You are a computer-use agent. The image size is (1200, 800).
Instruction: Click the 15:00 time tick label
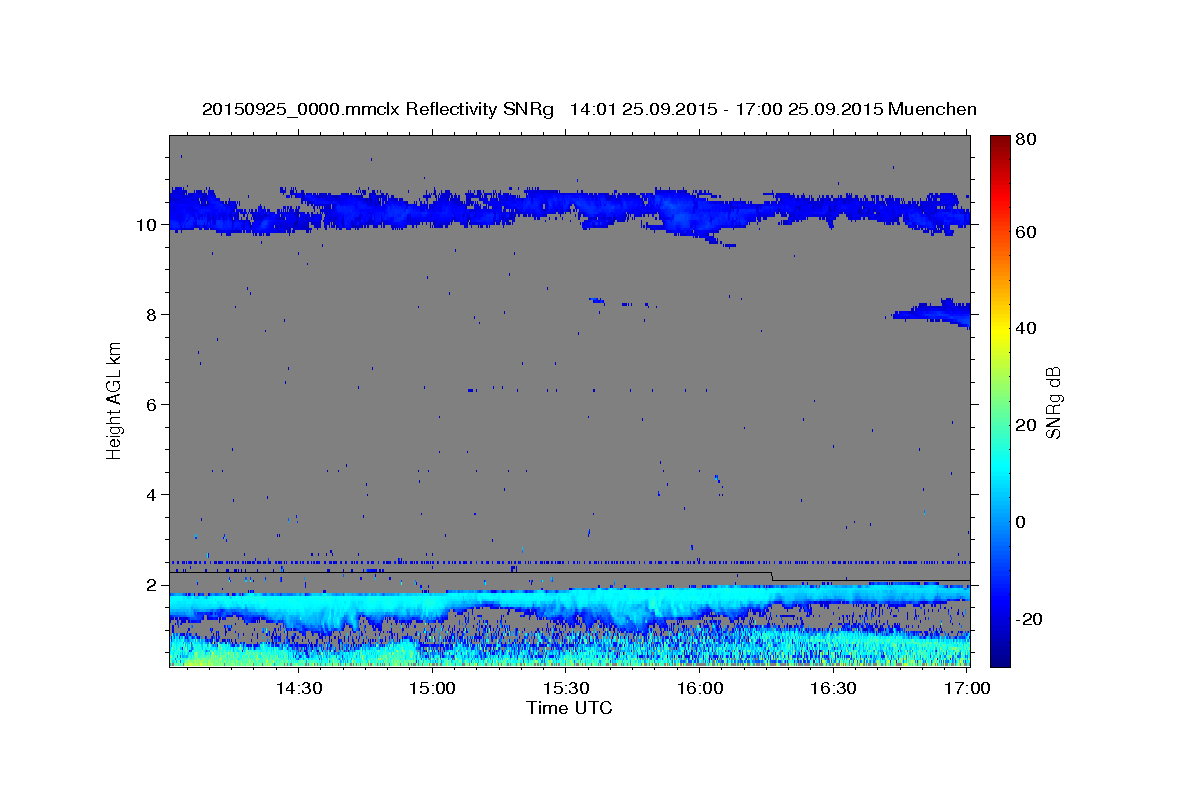[432, 688]
